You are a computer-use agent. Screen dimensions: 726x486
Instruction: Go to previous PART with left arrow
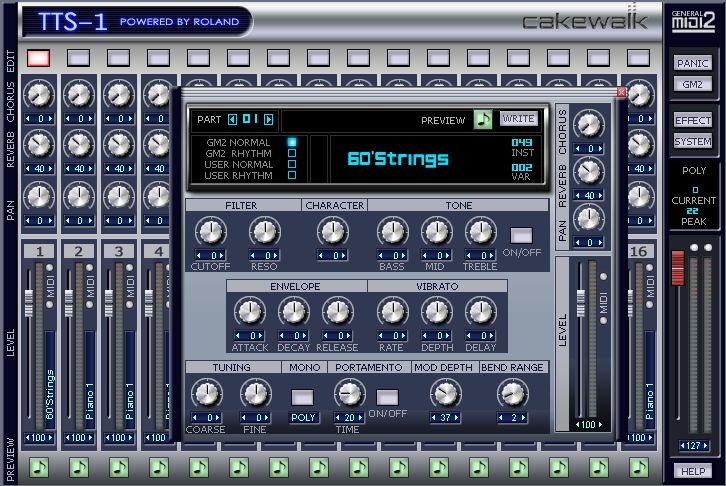(232, 119)
